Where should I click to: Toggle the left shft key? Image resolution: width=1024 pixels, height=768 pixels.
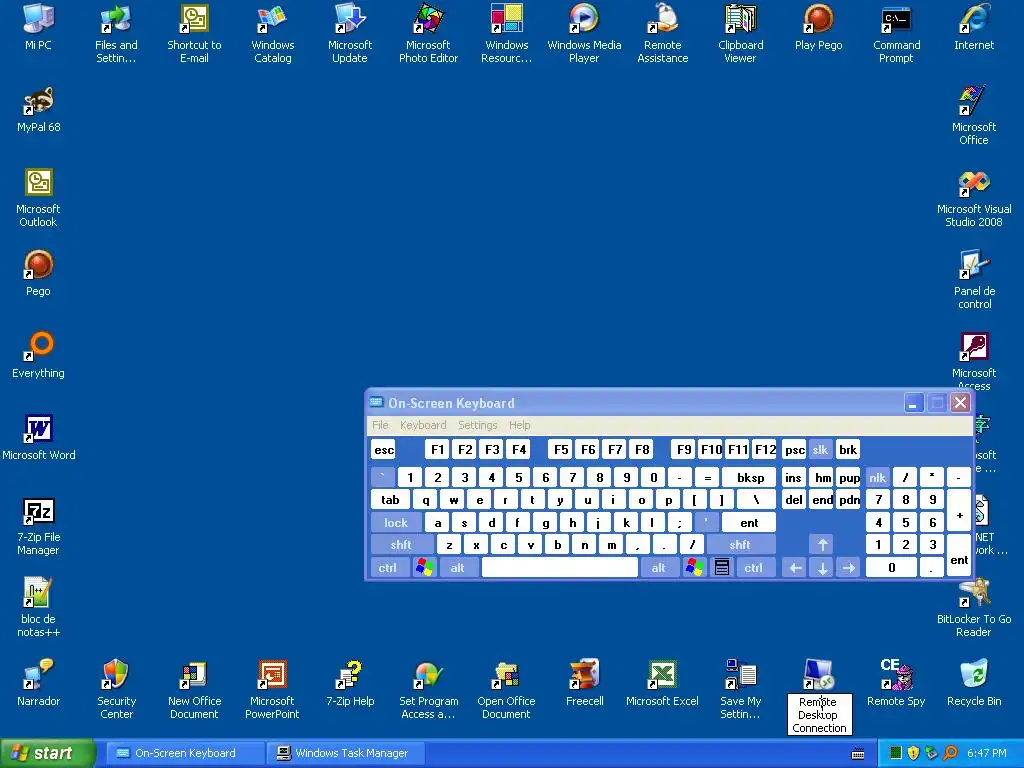401,545
